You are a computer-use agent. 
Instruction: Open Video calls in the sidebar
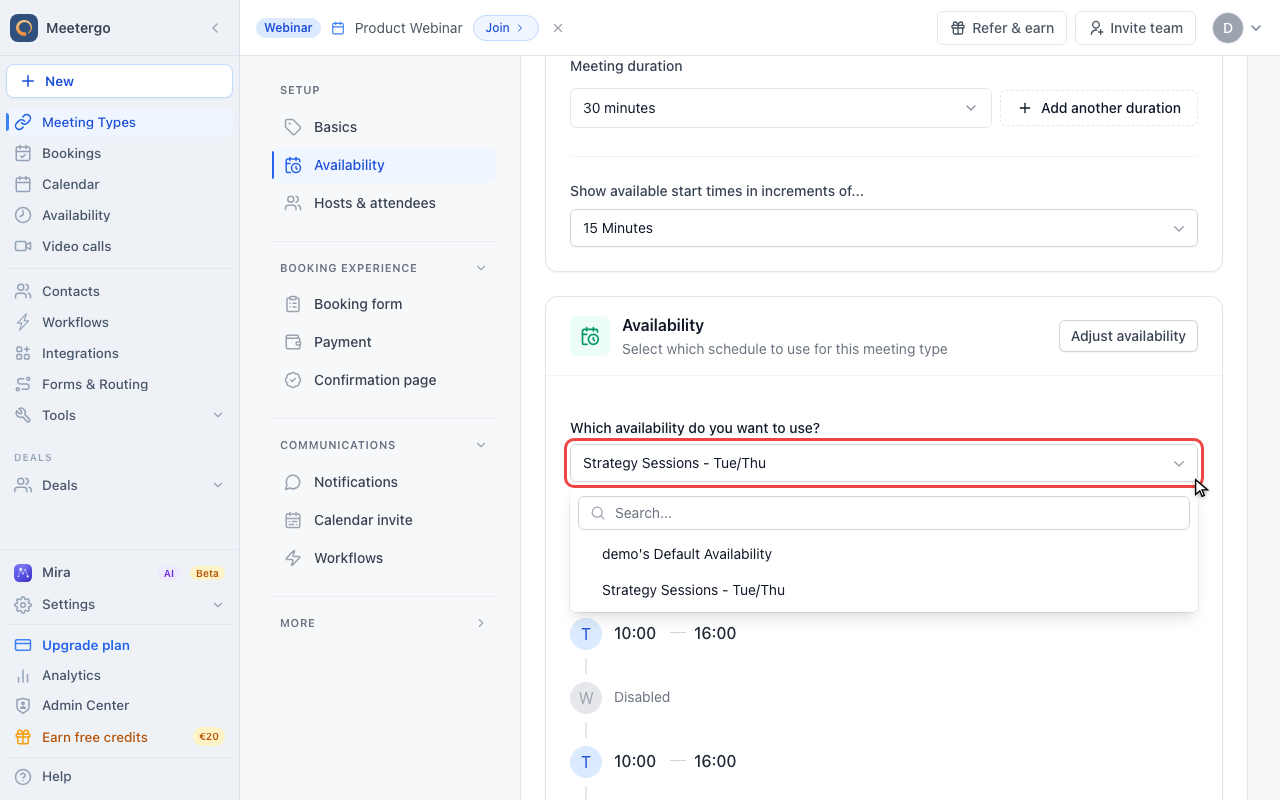point(119,246)
